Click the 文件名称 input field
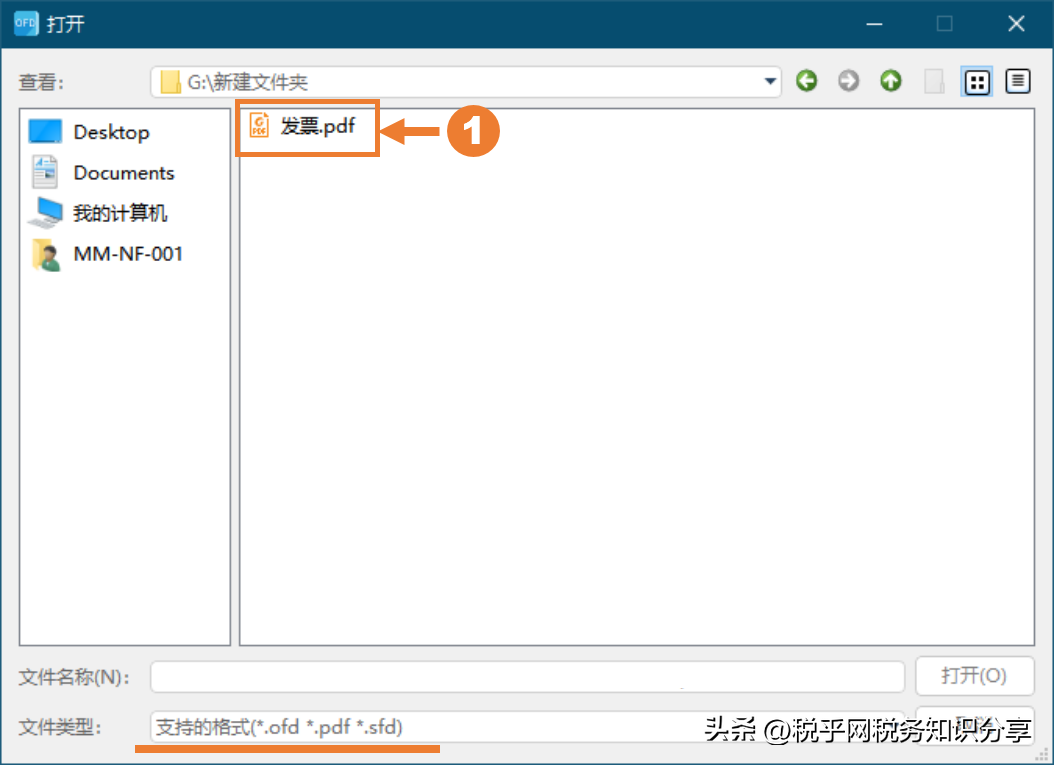This screenshot has width=1054, height=765. tap(527, 676)
